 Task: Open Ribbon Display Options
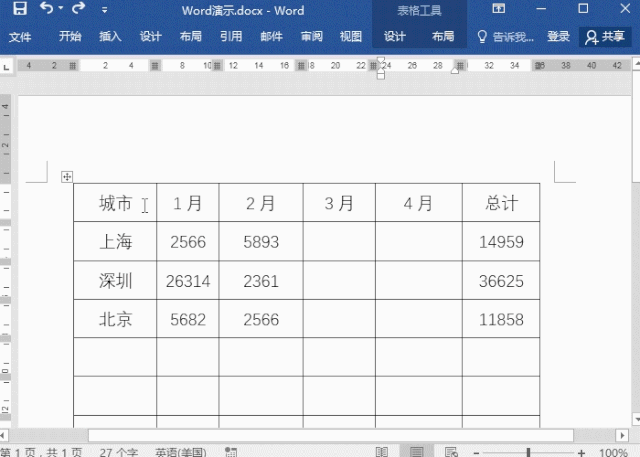click(x=498, y=9)
